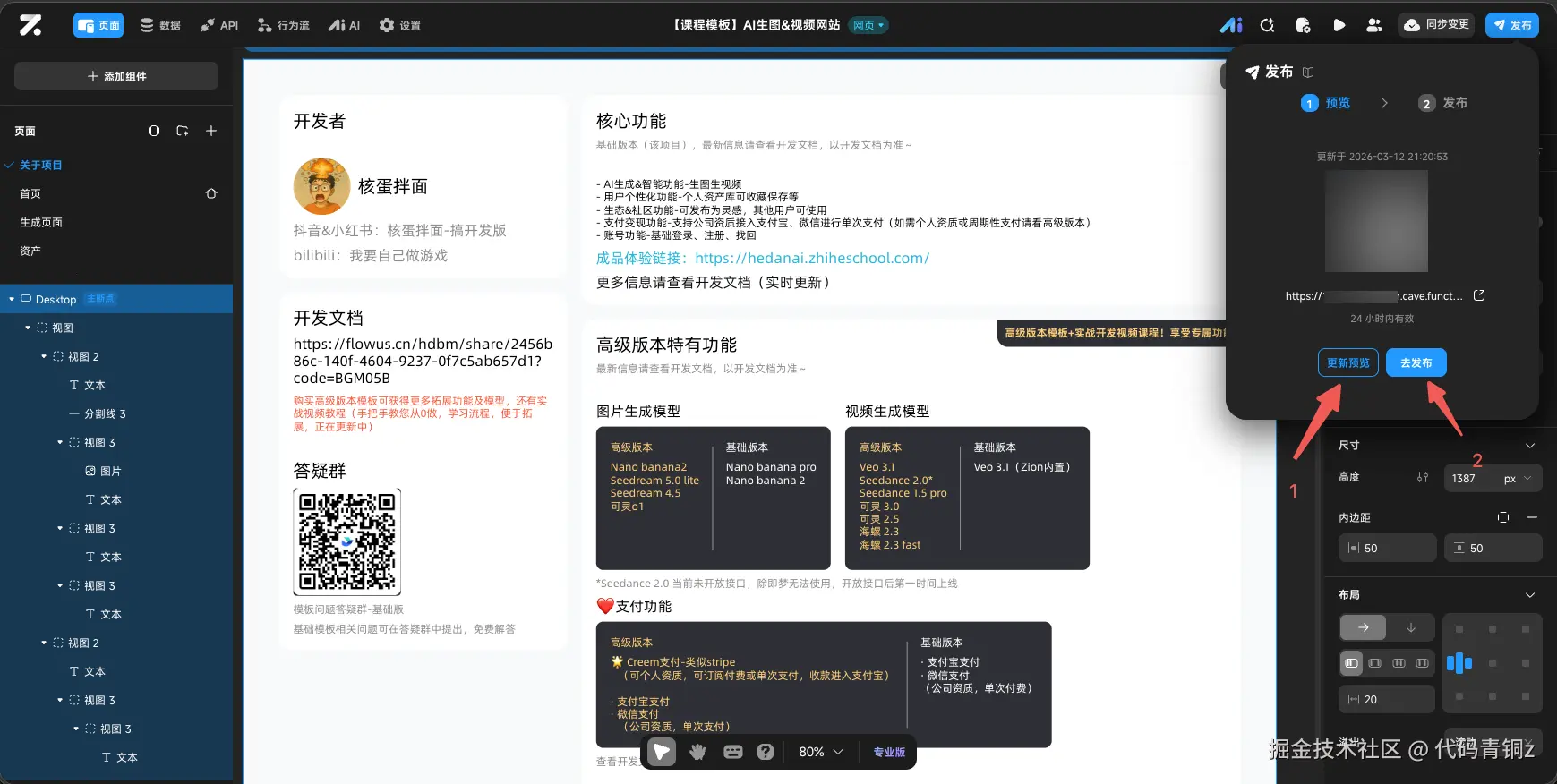
Task: Click the page group icon in 页面 header
Action: point(154,131)
